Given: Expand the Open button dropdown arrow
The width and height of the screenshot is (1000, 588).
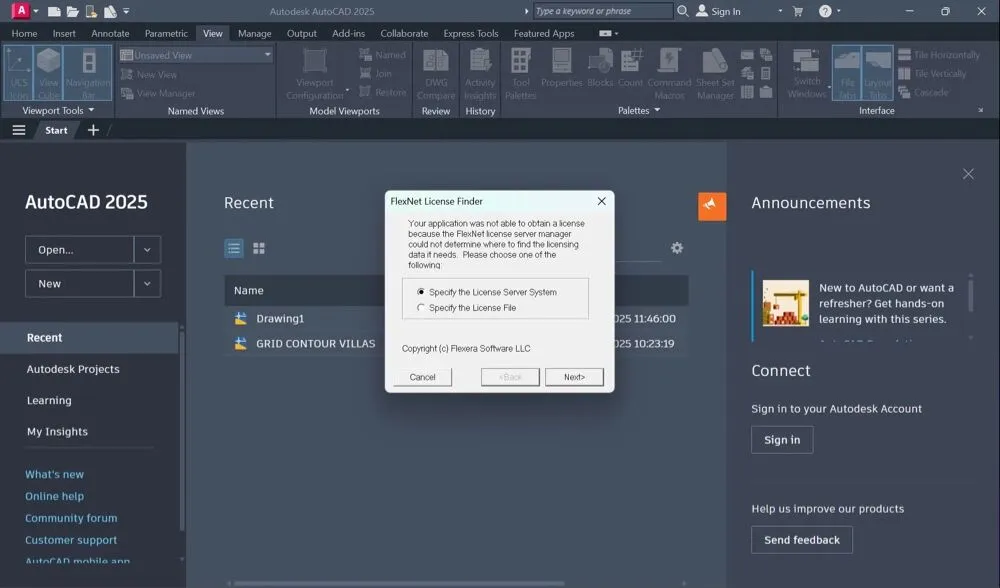Looking at the screenshot, I should [147, 250].
